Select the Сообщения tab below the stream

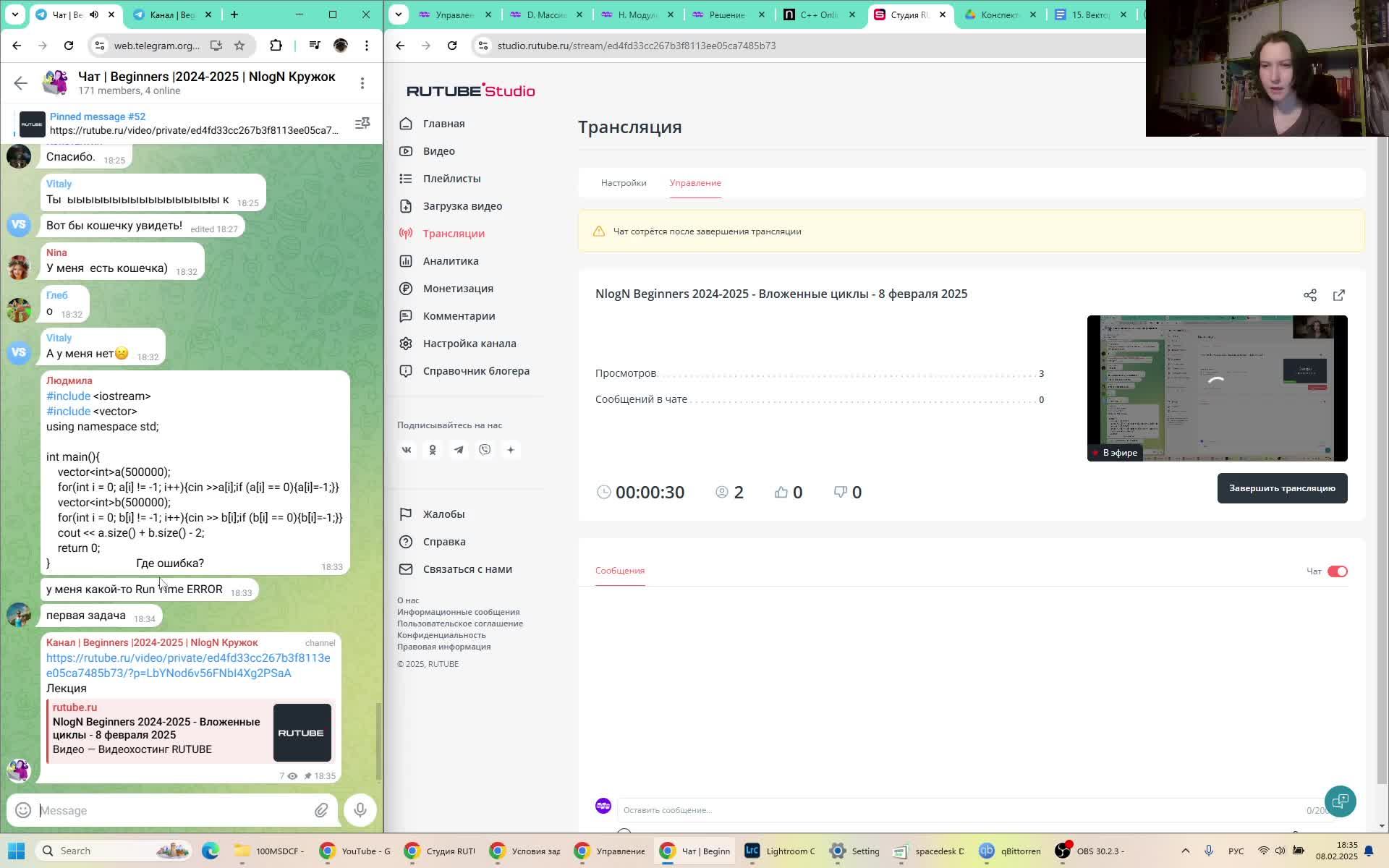click(619, 571)
